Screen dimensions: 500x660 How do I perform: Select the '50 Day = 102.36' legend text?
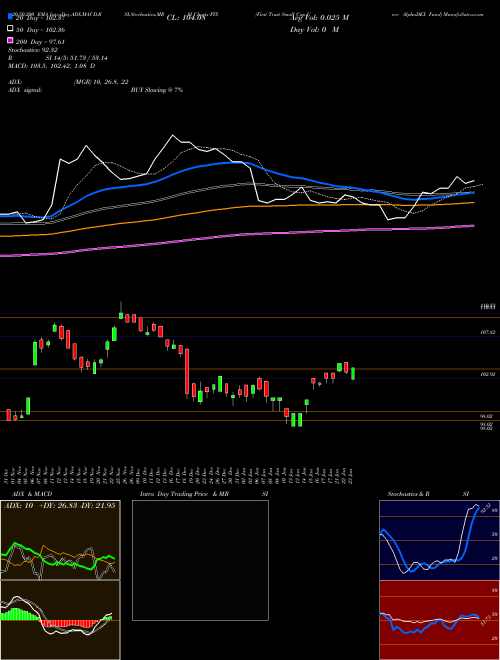point(41,30)
